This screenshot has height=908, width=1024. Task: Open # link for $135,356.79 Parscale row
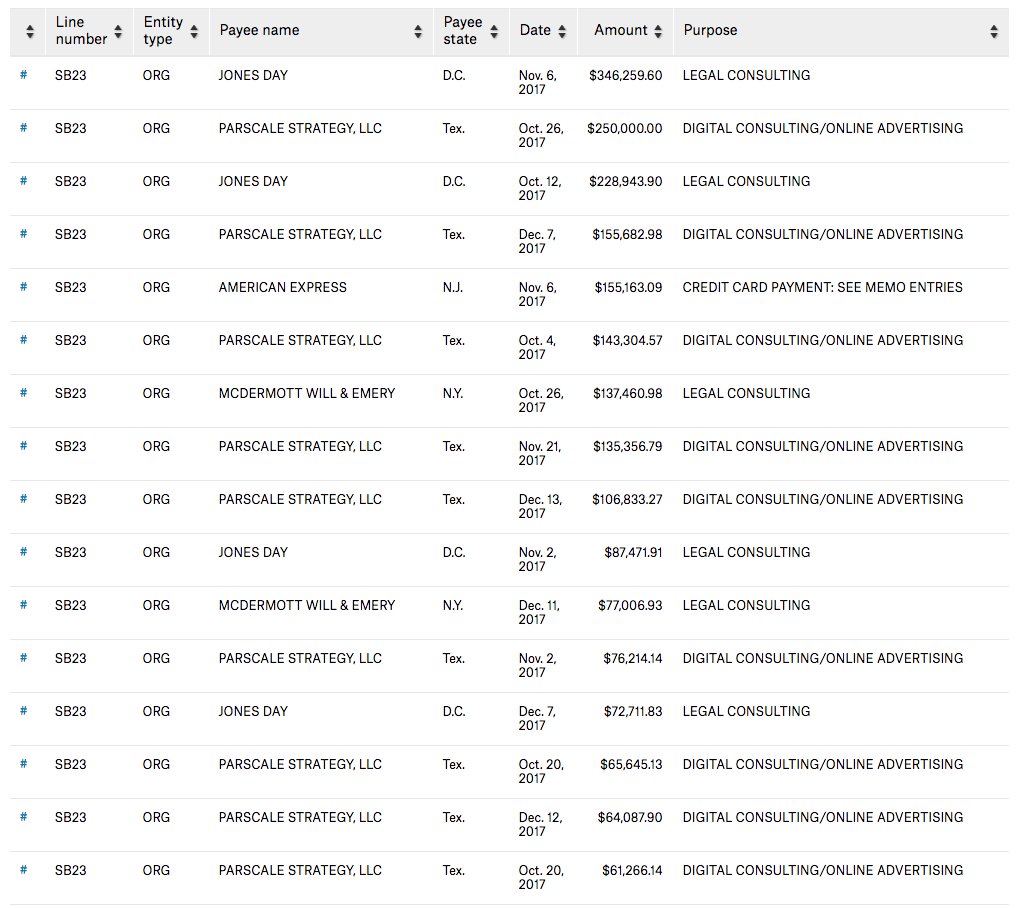pos(24,445)
